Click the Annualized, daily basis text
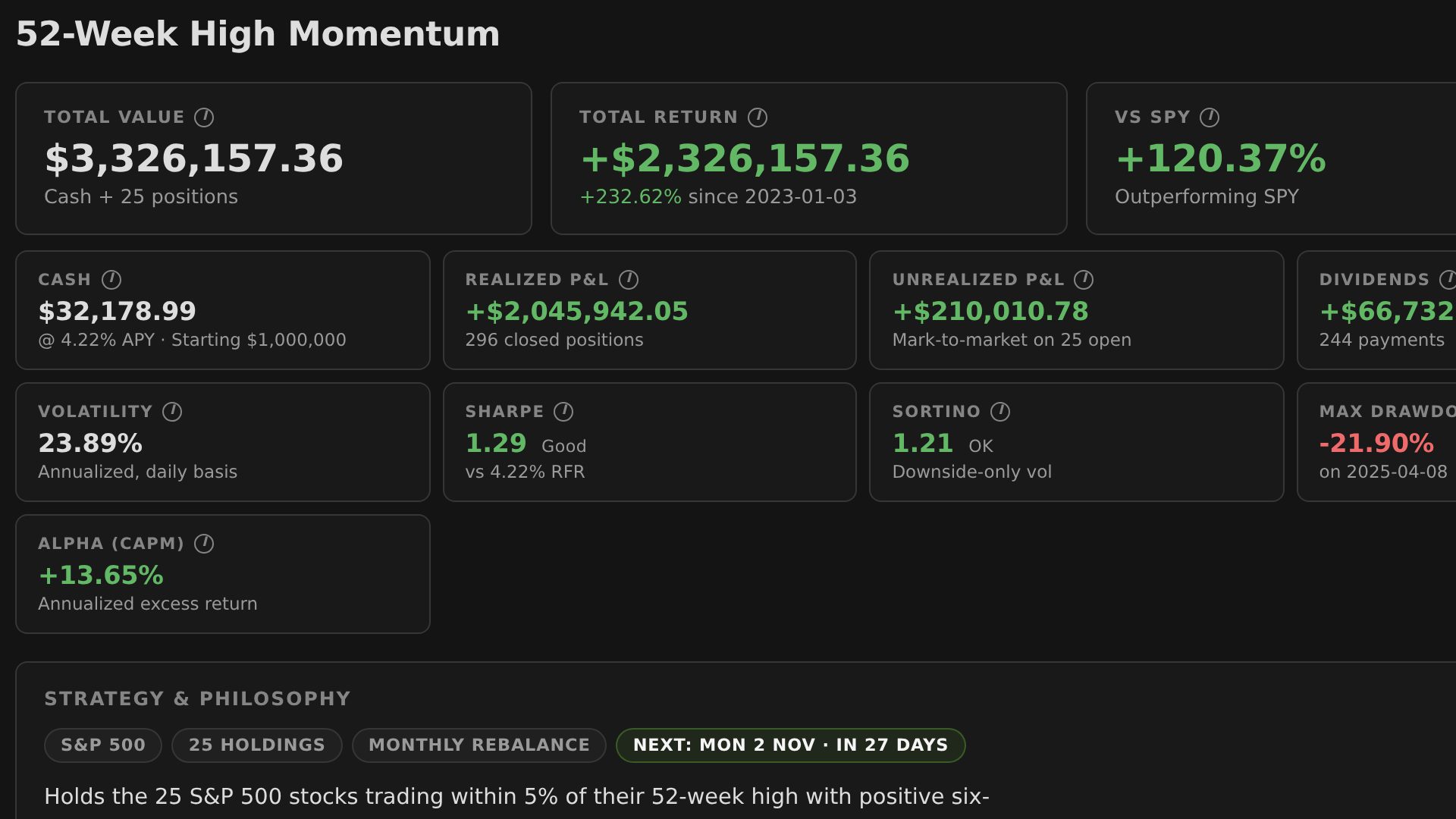The image size is (1456, 819). click(x=137, y=472)
